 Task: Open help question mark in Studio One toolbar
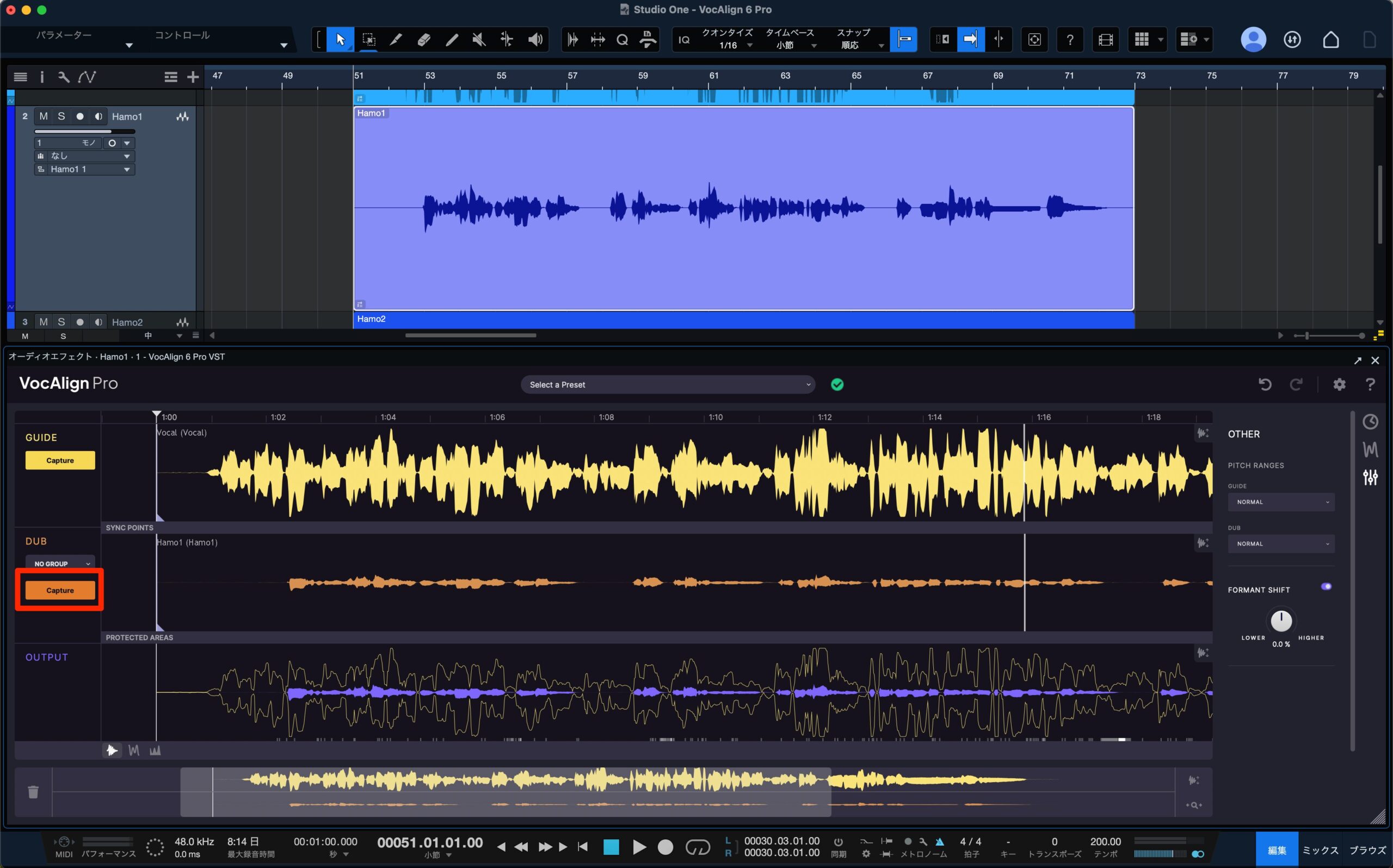(1070, 40)
